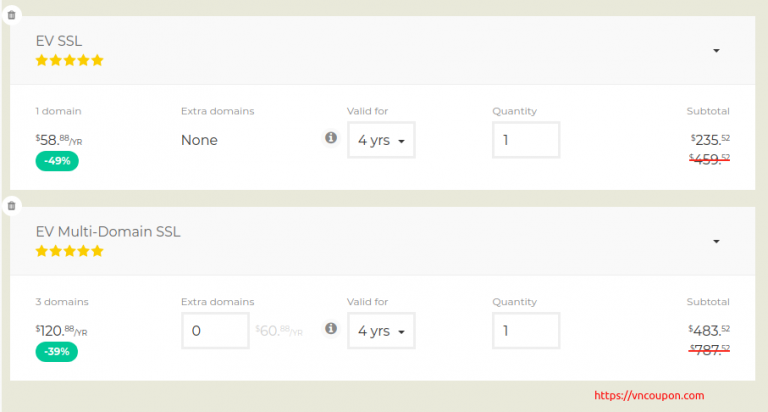Click the $483.52 subtotal for EV Multi-Domain
The width and height of the screenshot is (768, 412).
(710, 330)
